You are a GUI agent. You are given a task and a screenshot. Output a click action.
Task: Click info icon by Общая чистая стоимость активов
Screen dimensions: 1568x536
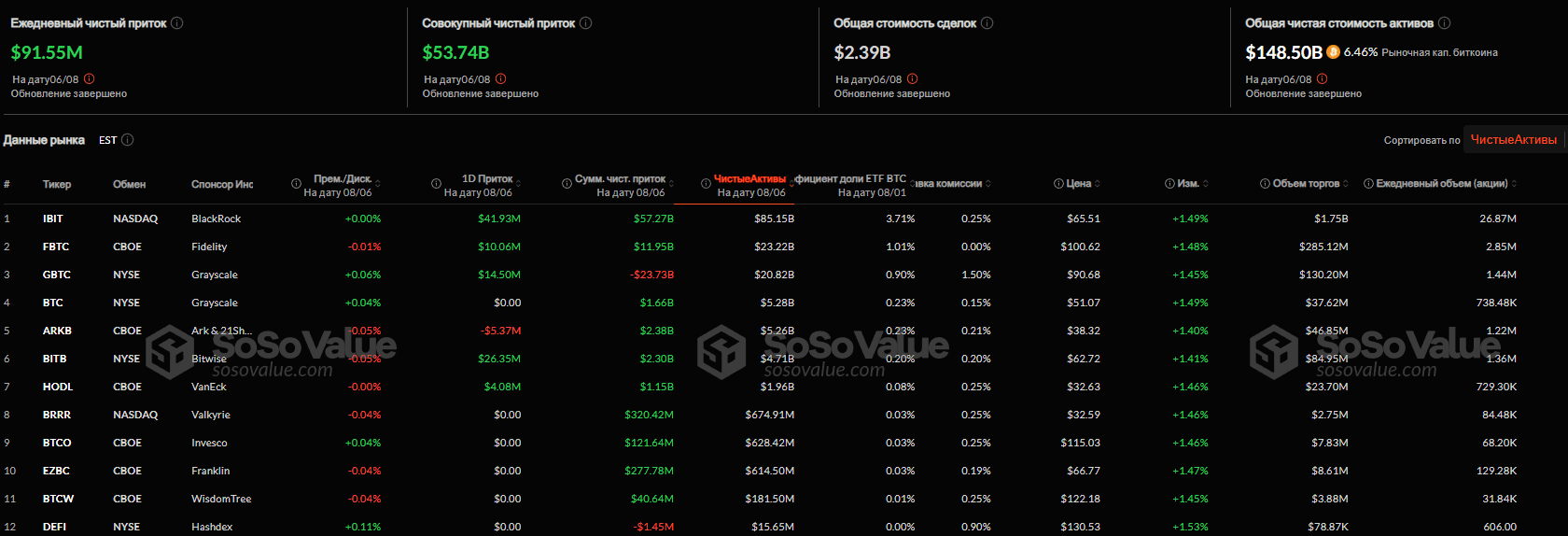point(1444,23)
